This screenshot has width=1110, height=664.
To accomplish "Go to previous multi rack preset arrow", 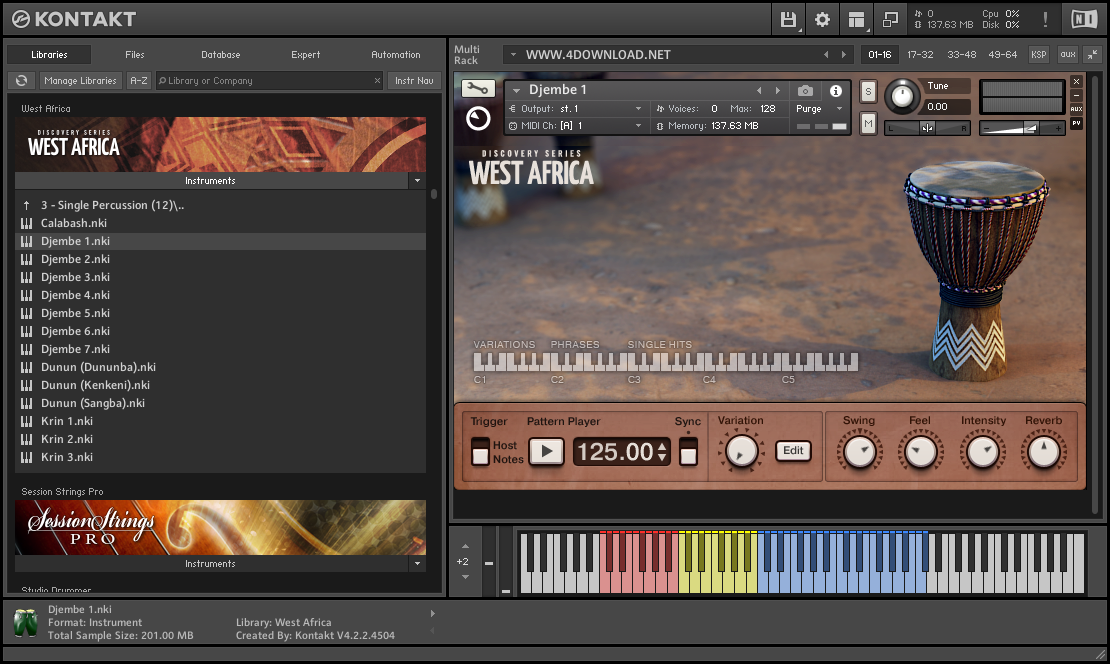I will pos(825,55).
